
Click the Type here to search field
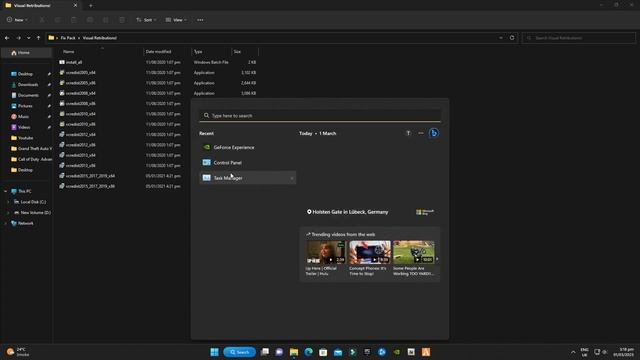tap(320, 116)
